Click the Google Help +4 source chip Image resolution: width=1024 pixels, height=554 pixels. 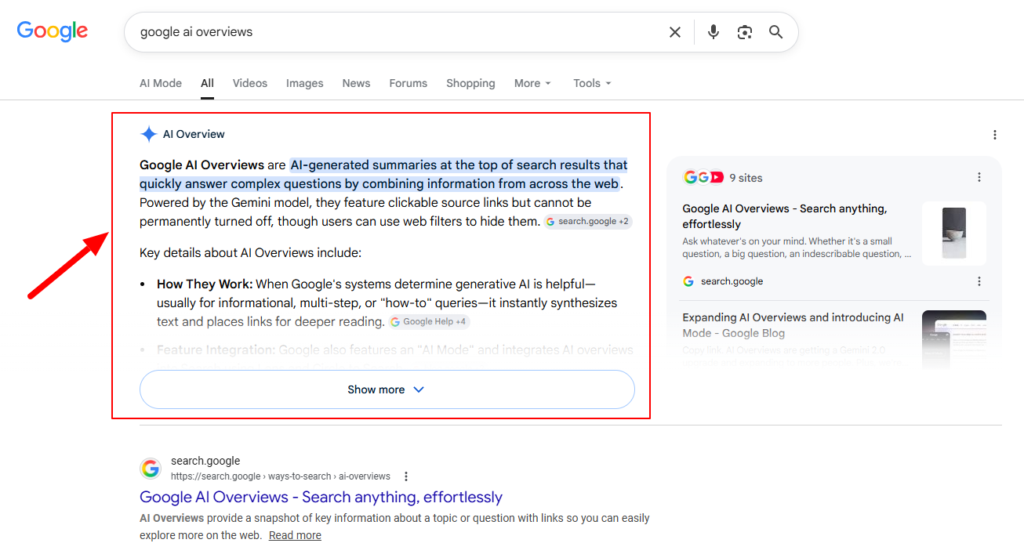(x=429, y=321)
